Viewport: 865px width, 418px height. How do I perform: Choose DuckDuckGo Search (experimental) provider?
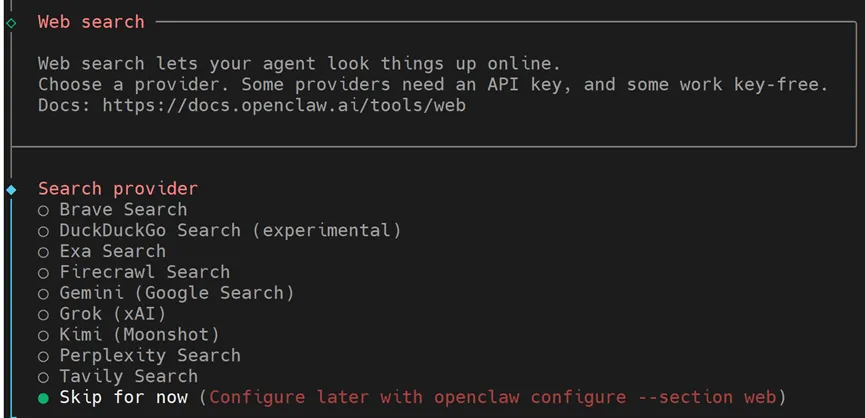click(x=229, y=231)
